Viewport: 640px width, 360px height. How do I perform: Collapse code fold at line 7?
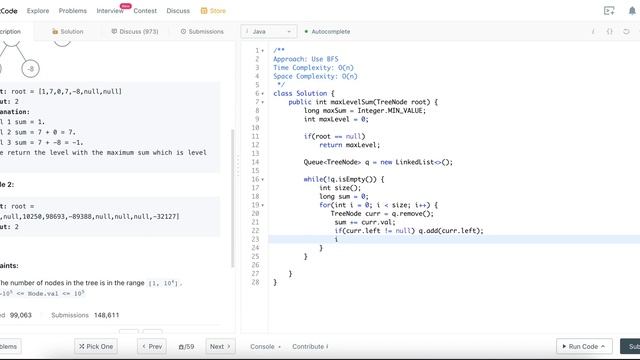262,102
